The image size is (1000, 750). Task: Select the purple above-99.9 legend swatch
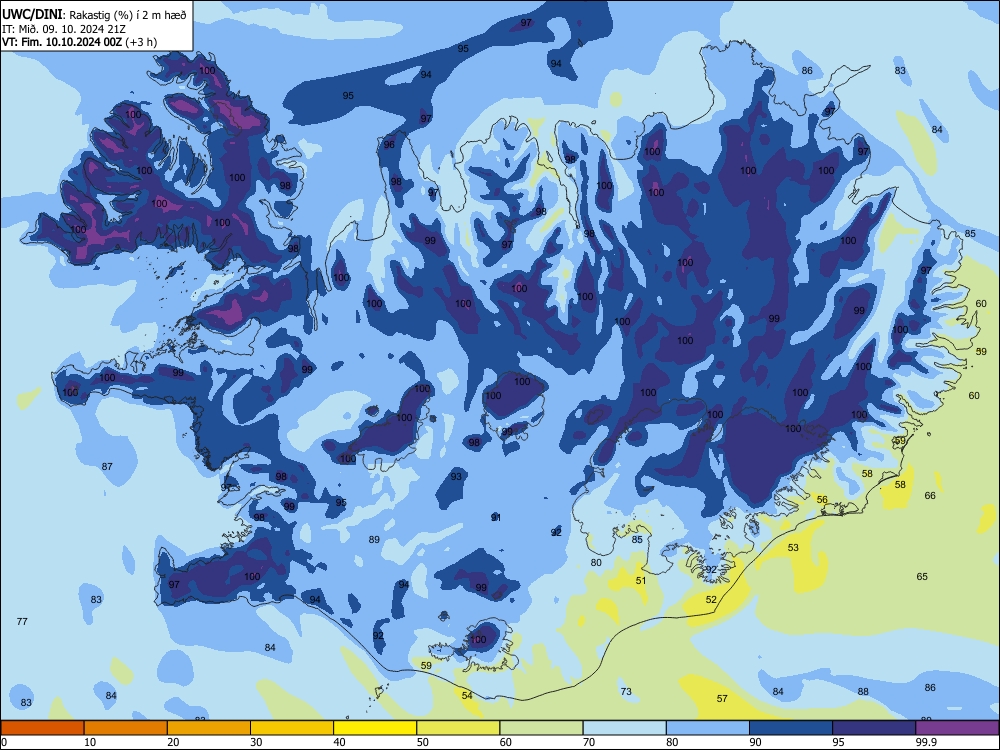point(957,728)
